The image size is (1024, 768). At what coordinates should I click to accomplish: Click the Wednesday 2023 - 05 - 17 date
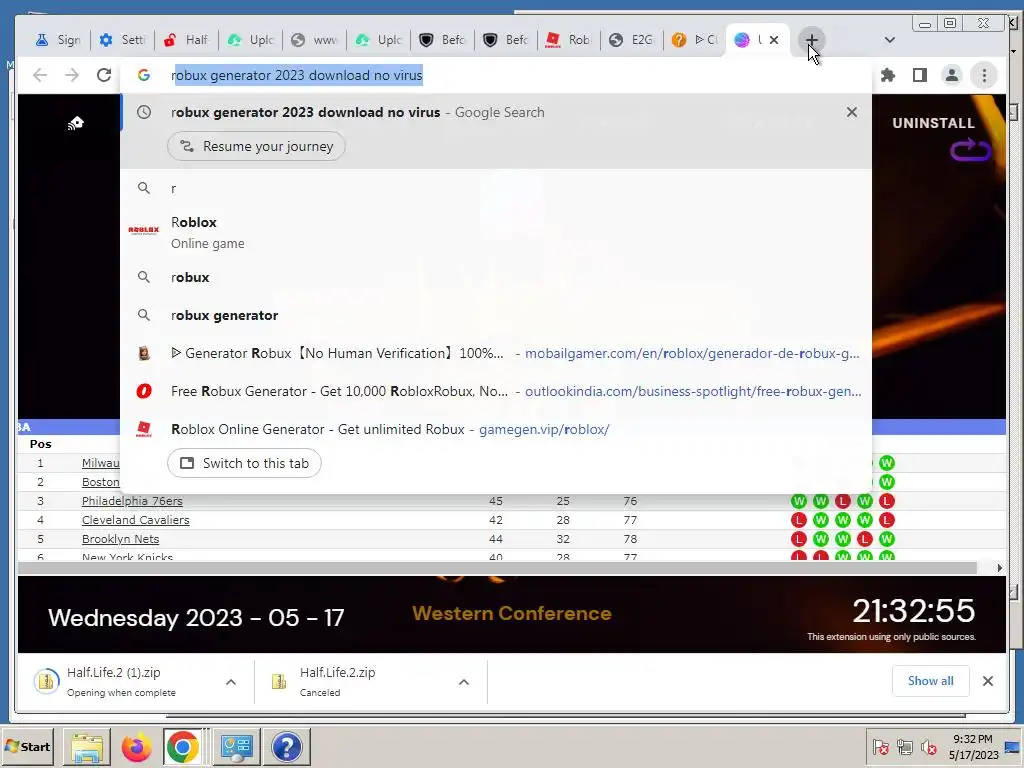click(196, 618)
